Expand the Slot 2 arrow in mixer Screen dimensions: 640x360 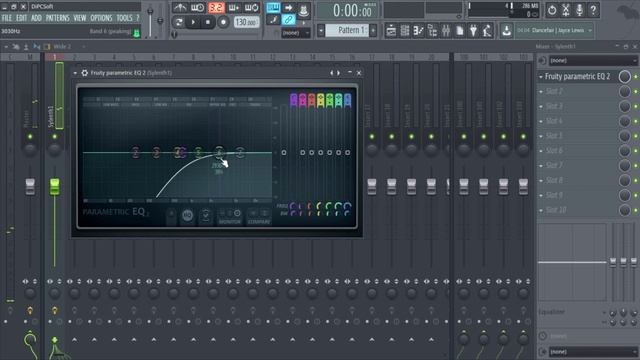pos(541,91)
